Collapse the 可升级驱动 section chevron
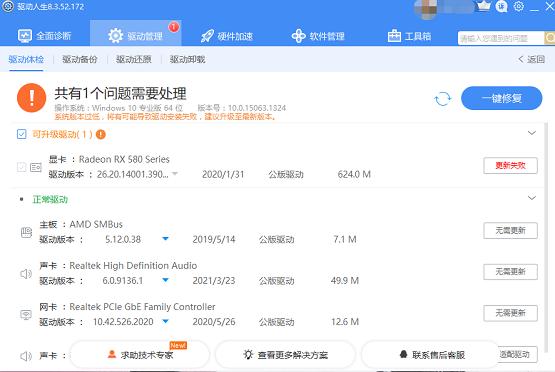The width and height of the screenshot is (555, 372). (532, 133)
